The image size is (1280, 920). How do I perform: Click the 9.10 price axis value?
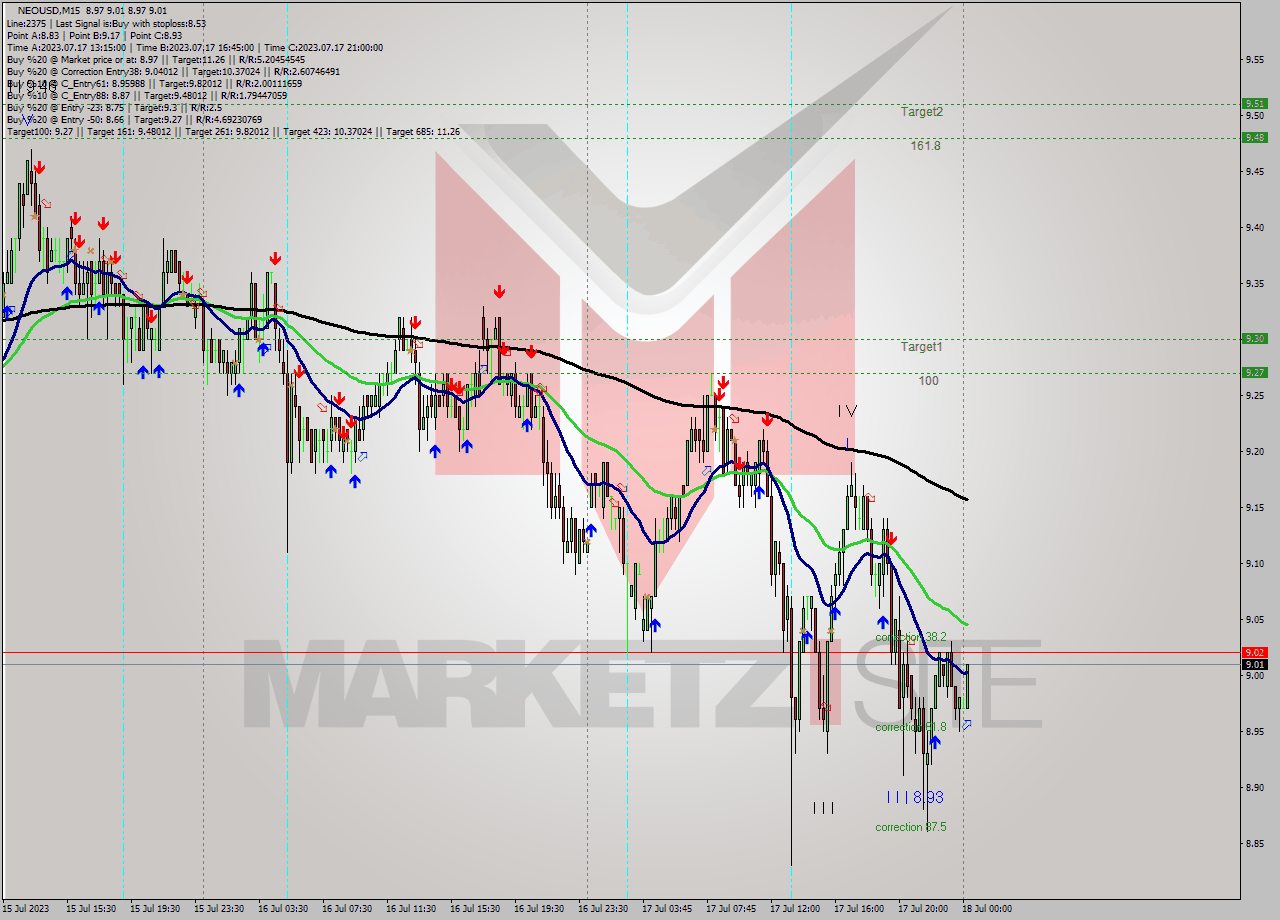(x=1255, y=563)
